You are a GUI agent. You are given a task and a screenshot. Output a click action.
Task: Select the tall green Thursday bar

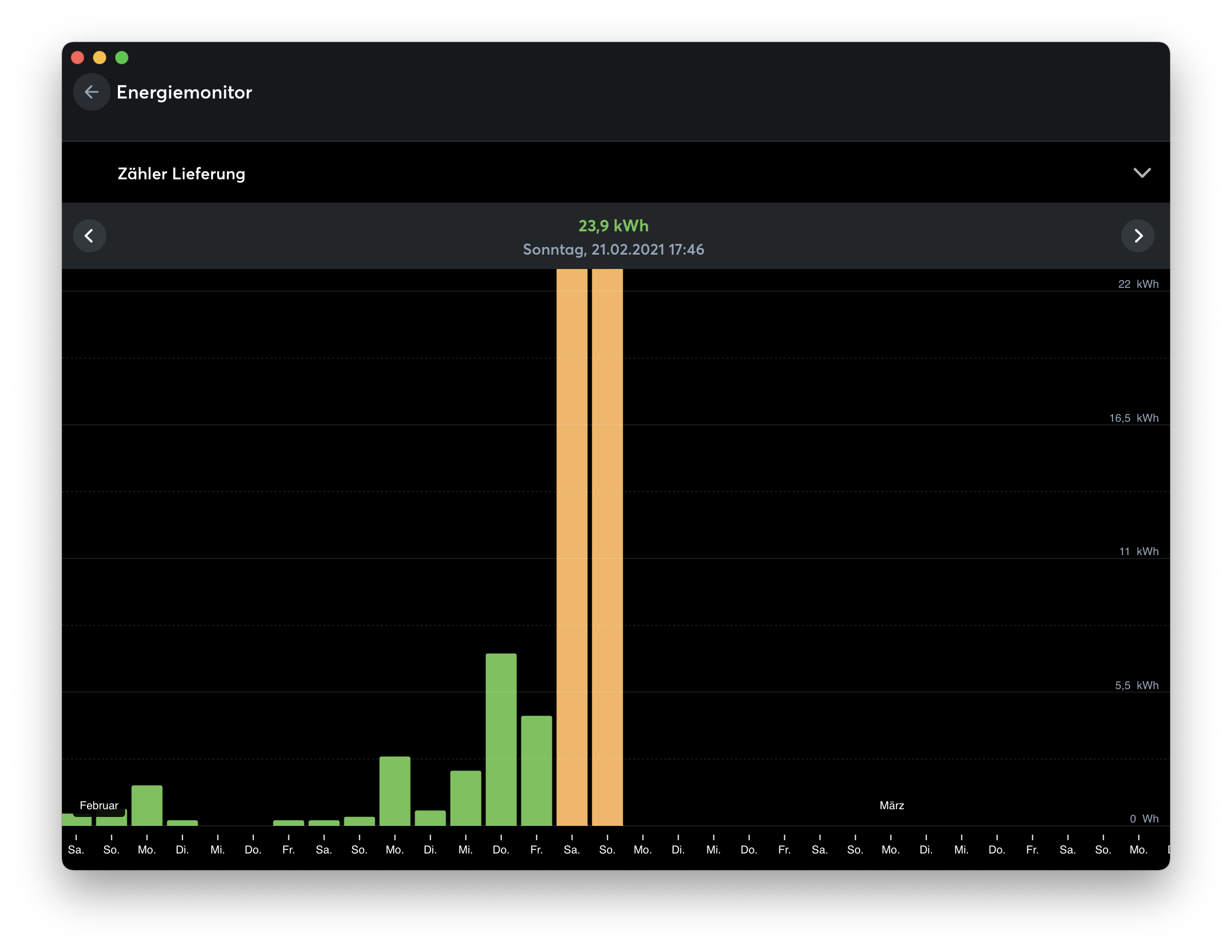501,739
